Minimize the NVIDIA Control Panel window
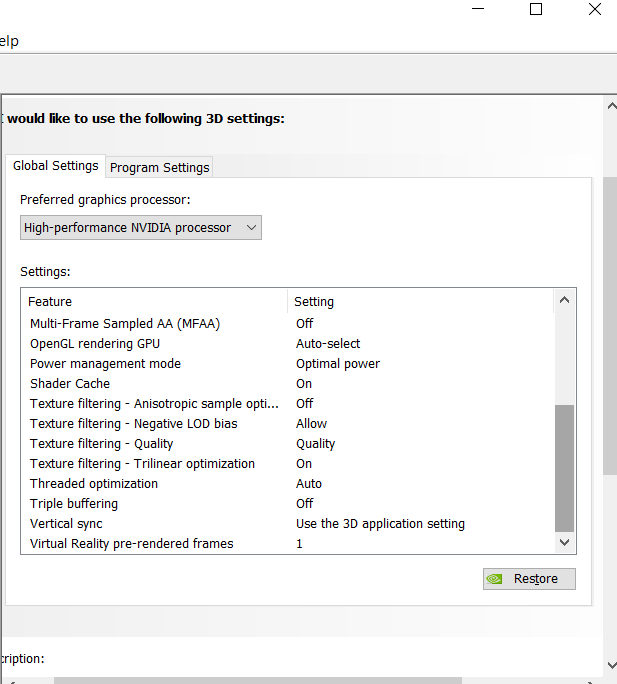Viewport: 617px width, 684px height. point(478,9)
